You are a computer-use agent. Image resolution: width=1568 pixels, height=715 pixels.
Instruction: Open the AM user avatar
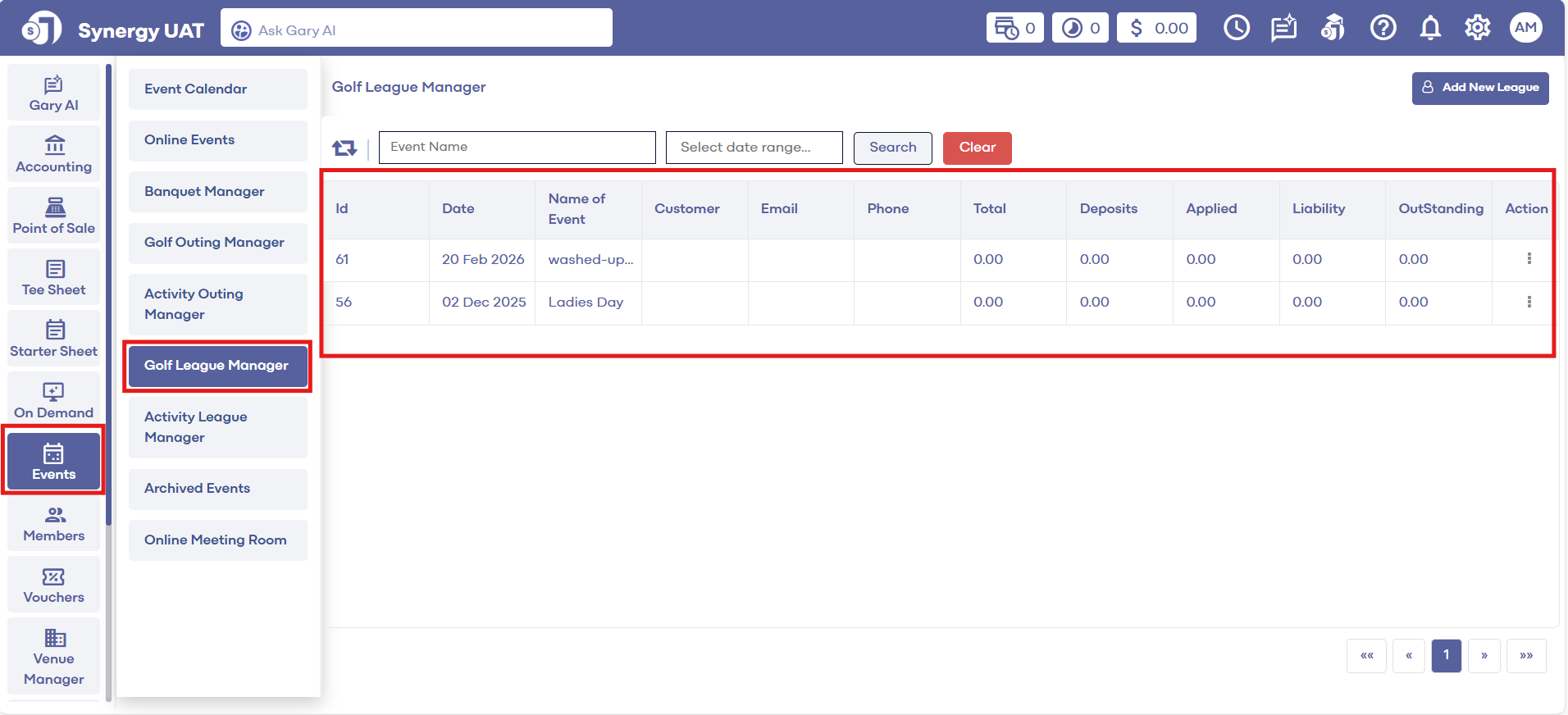pos(1525,28)
